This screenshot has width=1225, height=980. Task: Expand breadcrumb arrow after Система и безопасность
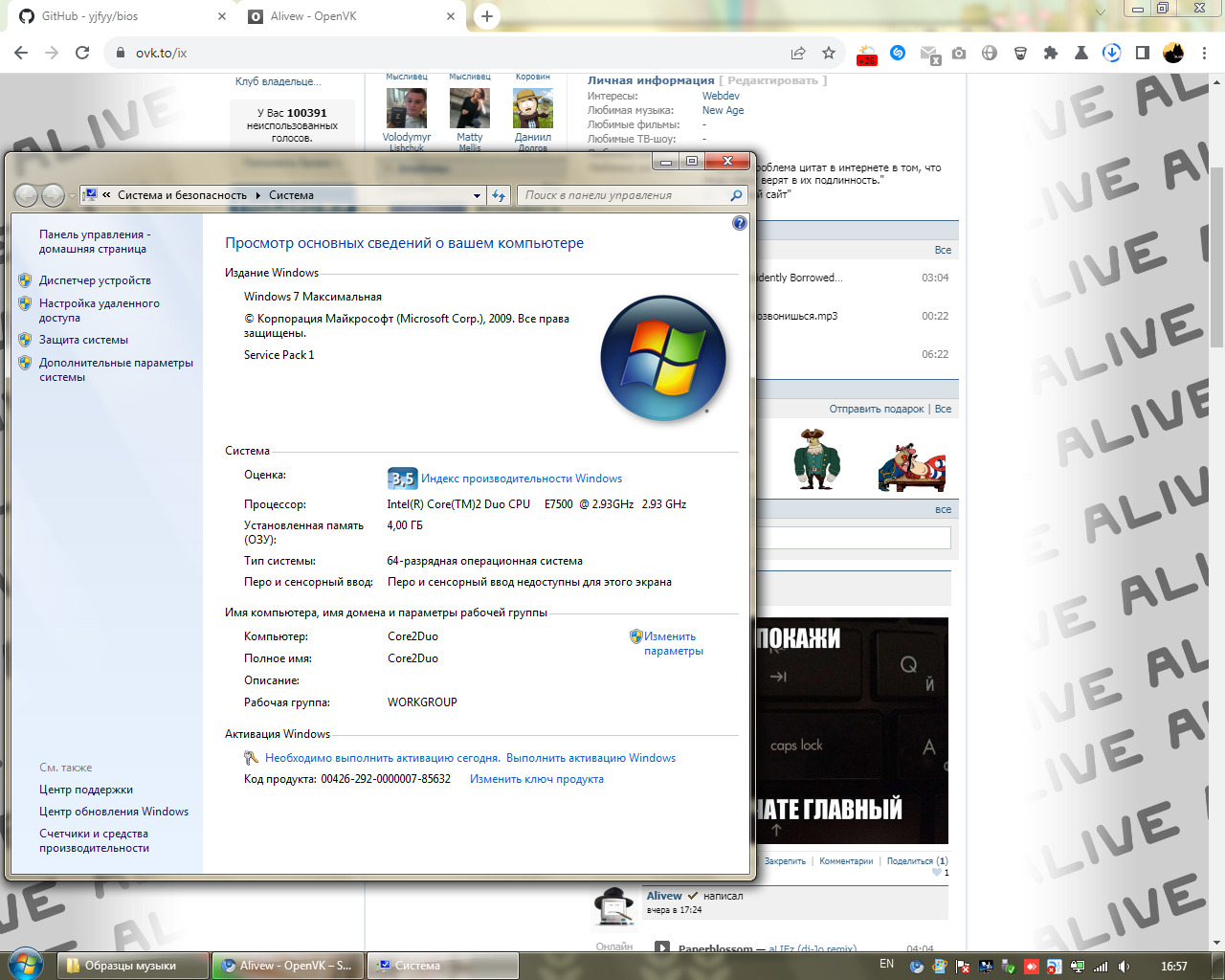[257, 195]
